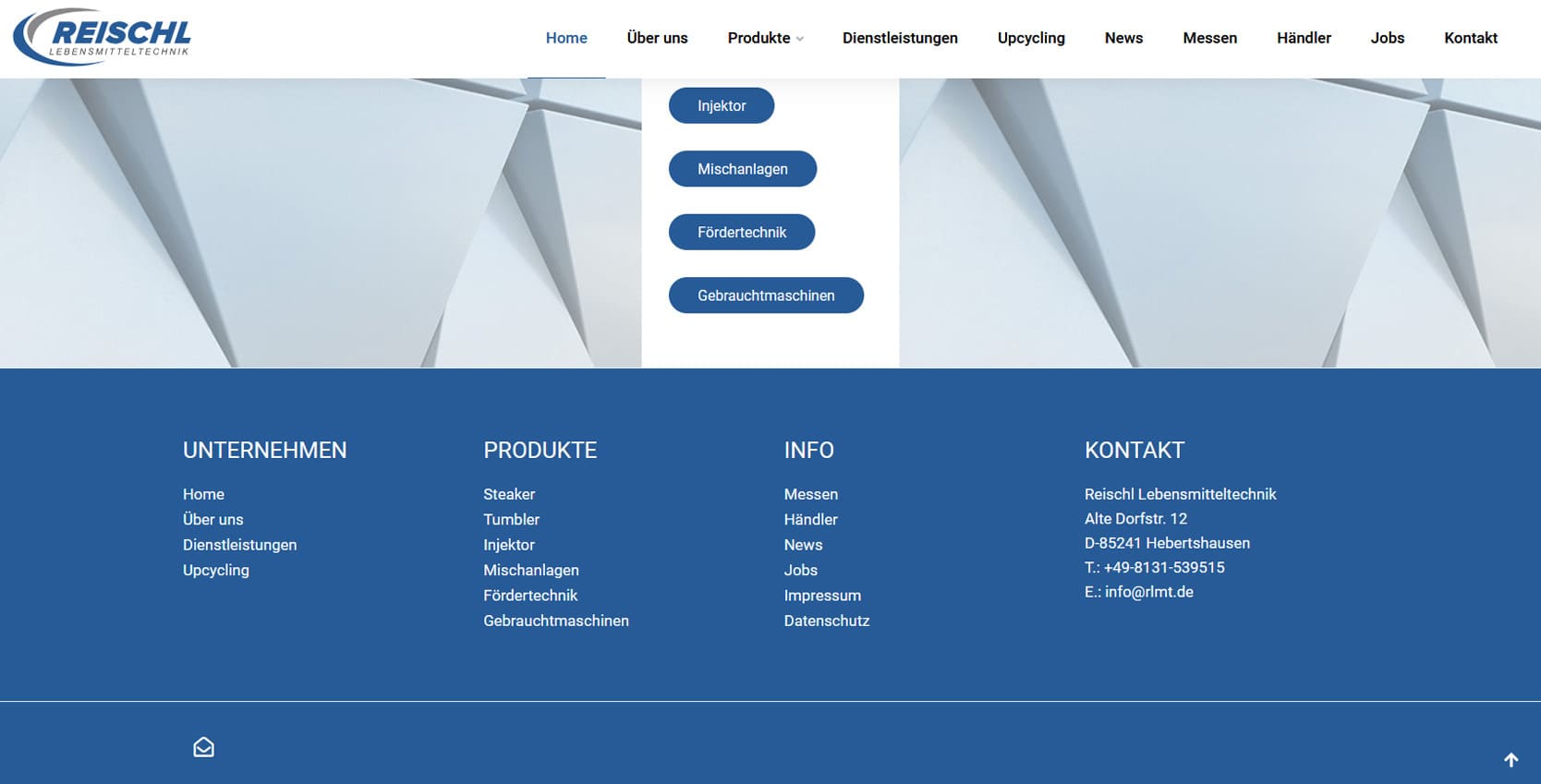Image resolution: width=1541 pixels, height=784 pixels.
Task: Select Upcycling in the top navigation bar
Action: (x=1030, y=38)
